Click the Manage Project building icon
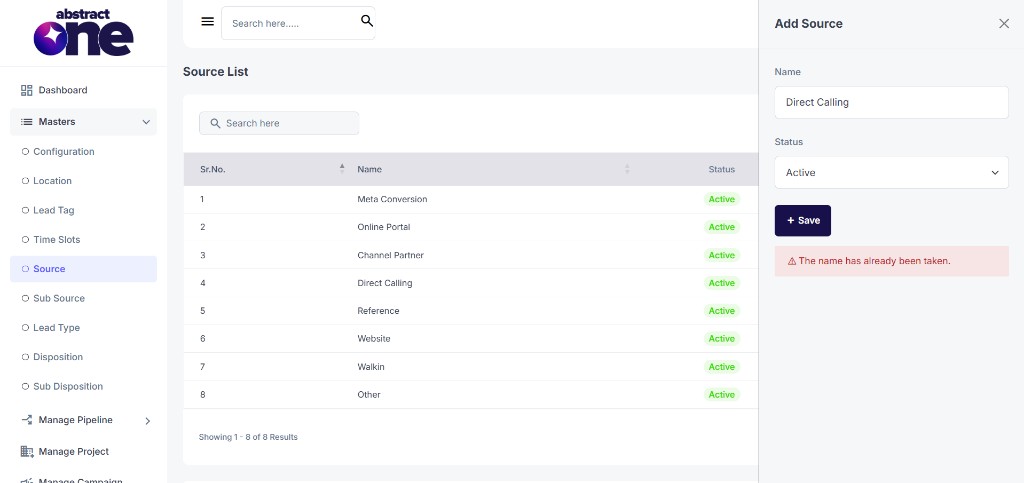The width and height of the screenshot is (1024, 483). [27, 452]
